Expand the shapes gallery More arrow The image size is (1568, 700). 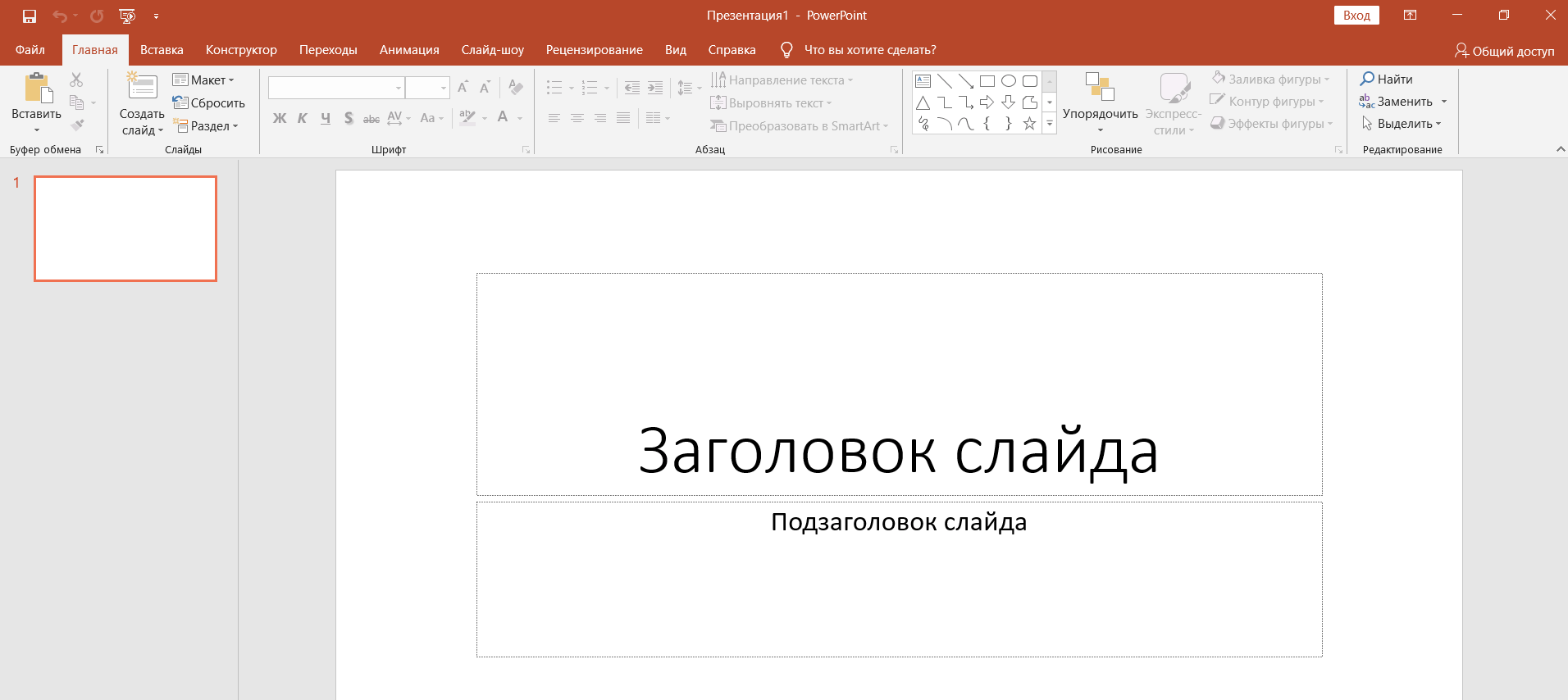(x=1050, y=124)
